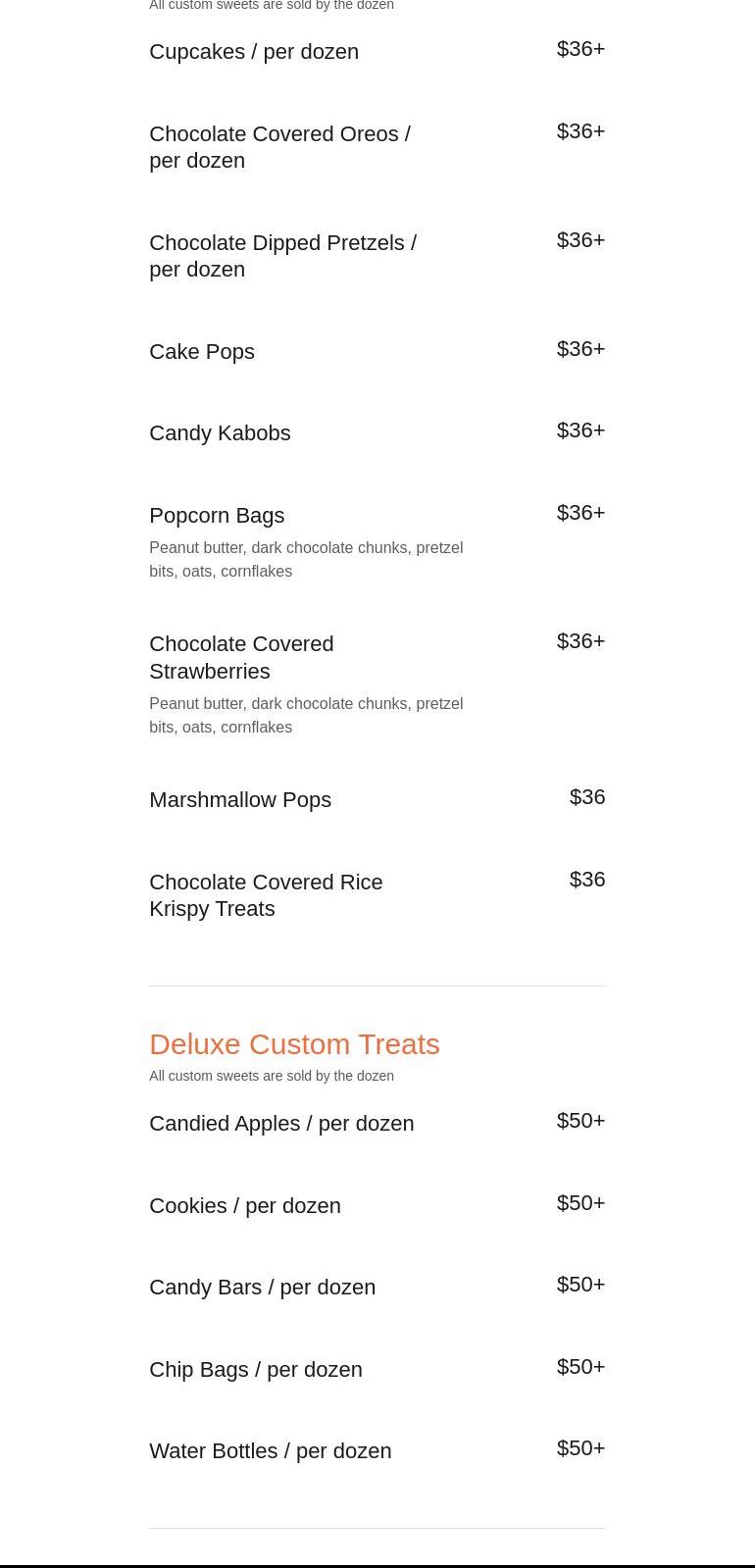Select Chip Bags per dozen
The height and width of the screenshot is (1568, 755).
point(256,1370)
